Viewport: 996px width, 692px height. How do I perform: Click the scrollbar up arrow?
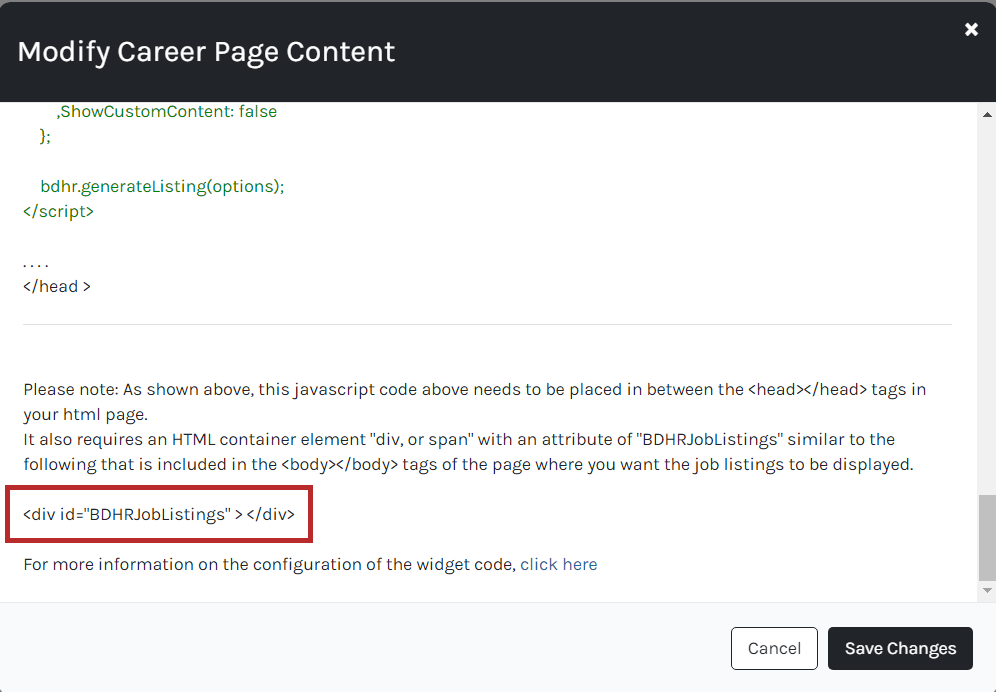(986, 114)
